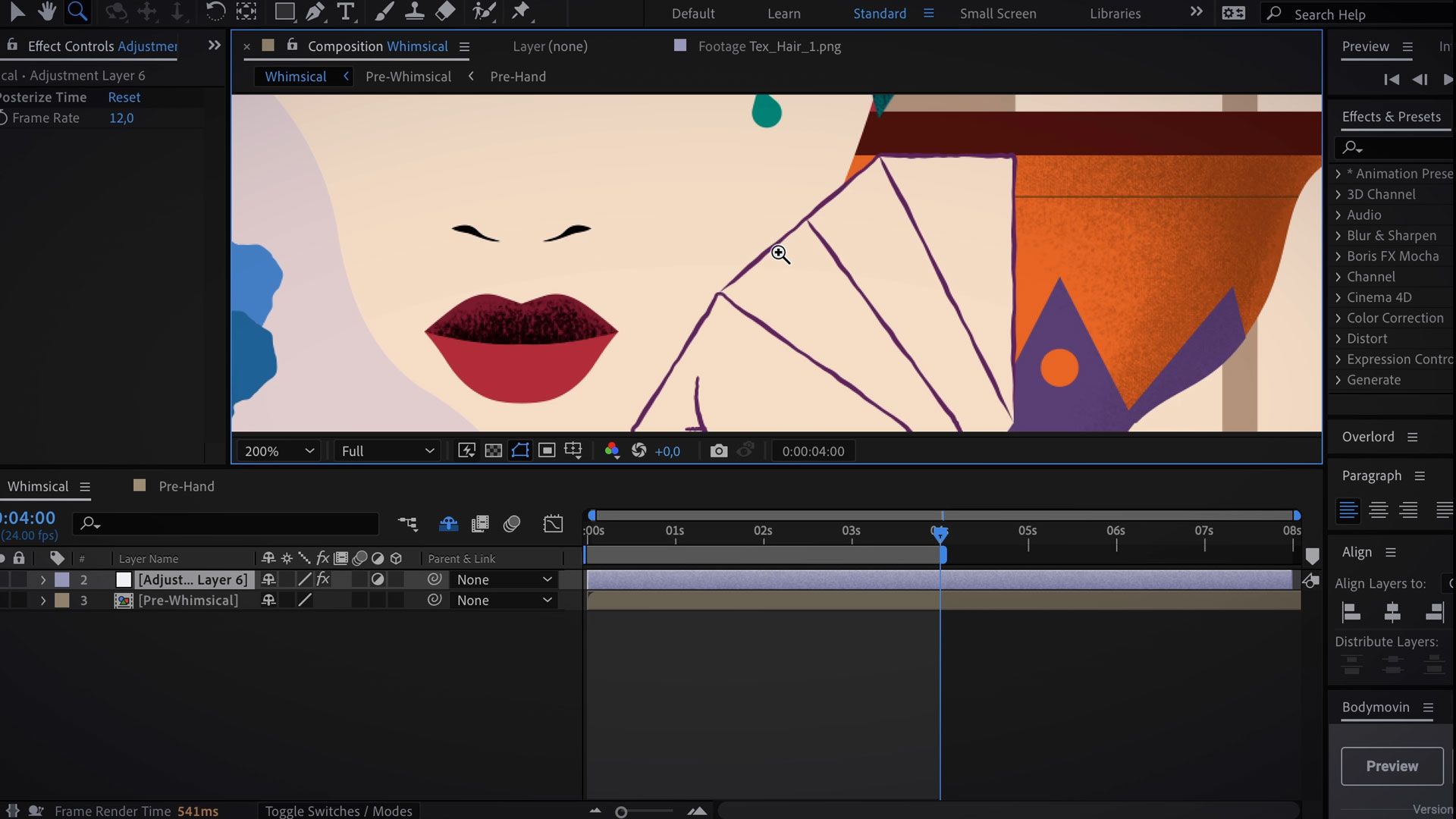The image size is (1456, 819).
Task: Click the timeline zoom slider handle
Action: pyautogui.click(x=621, y=812)
